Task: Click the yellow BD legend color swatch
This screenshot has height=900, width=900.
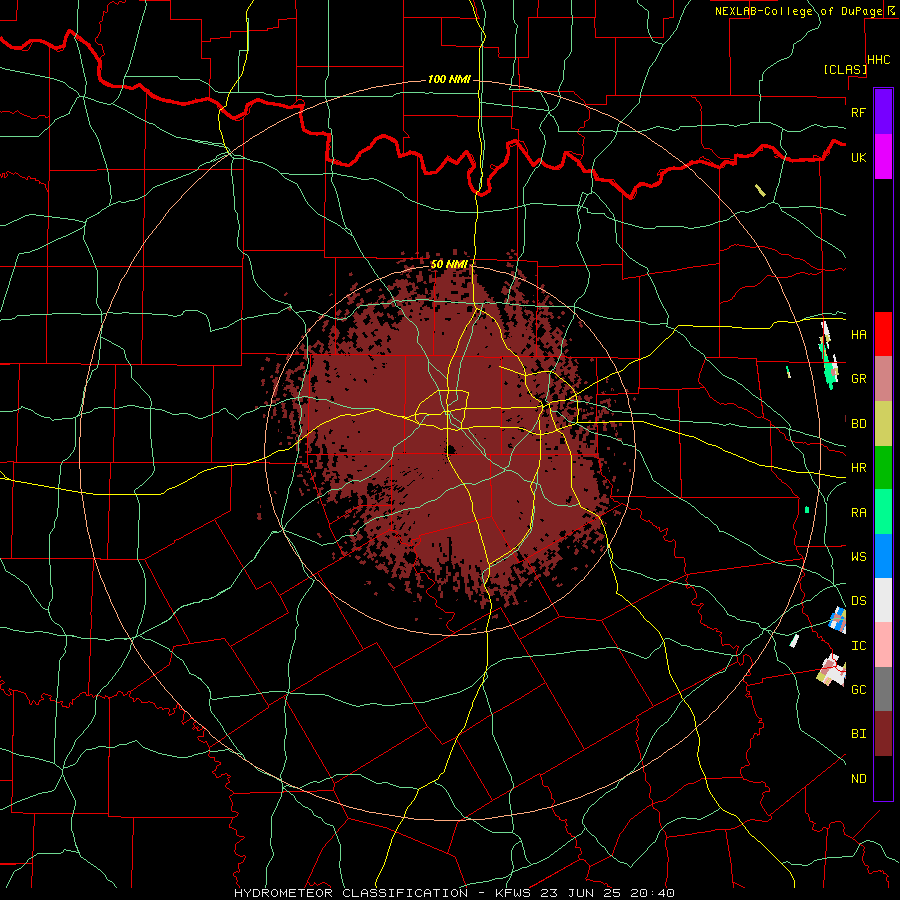Action: point(883,423)
